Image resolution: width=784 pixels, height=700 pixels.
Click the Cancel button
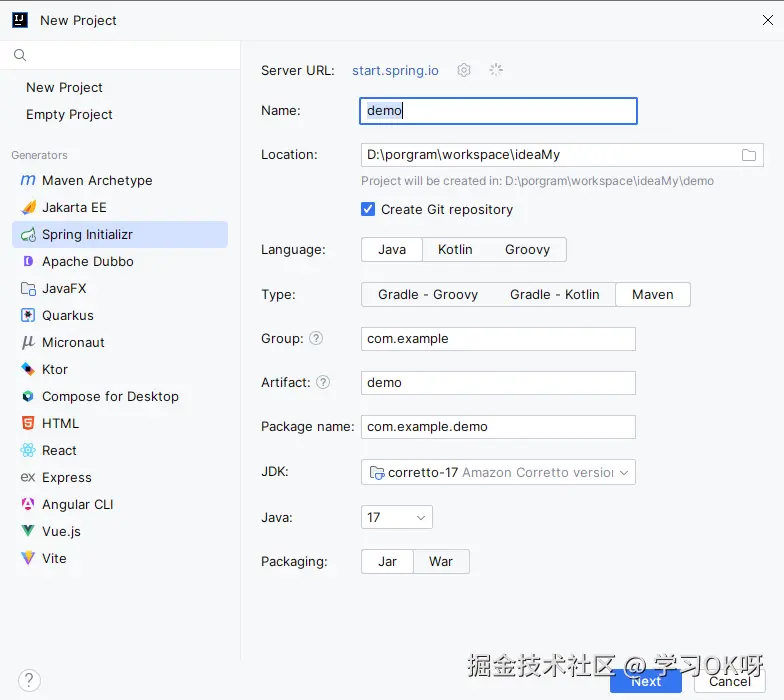[x=730, y=681]
